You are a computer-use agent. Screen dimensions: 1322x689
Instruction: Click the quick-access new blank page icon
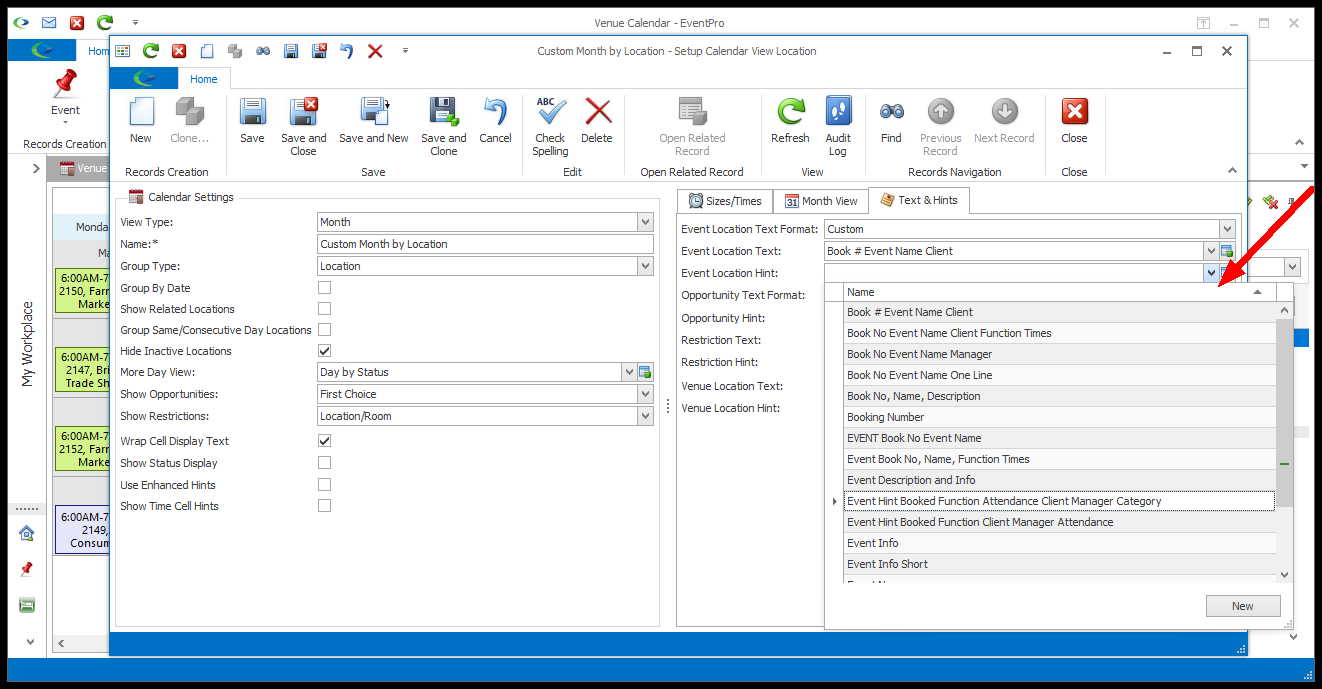[x=207, y=51]
